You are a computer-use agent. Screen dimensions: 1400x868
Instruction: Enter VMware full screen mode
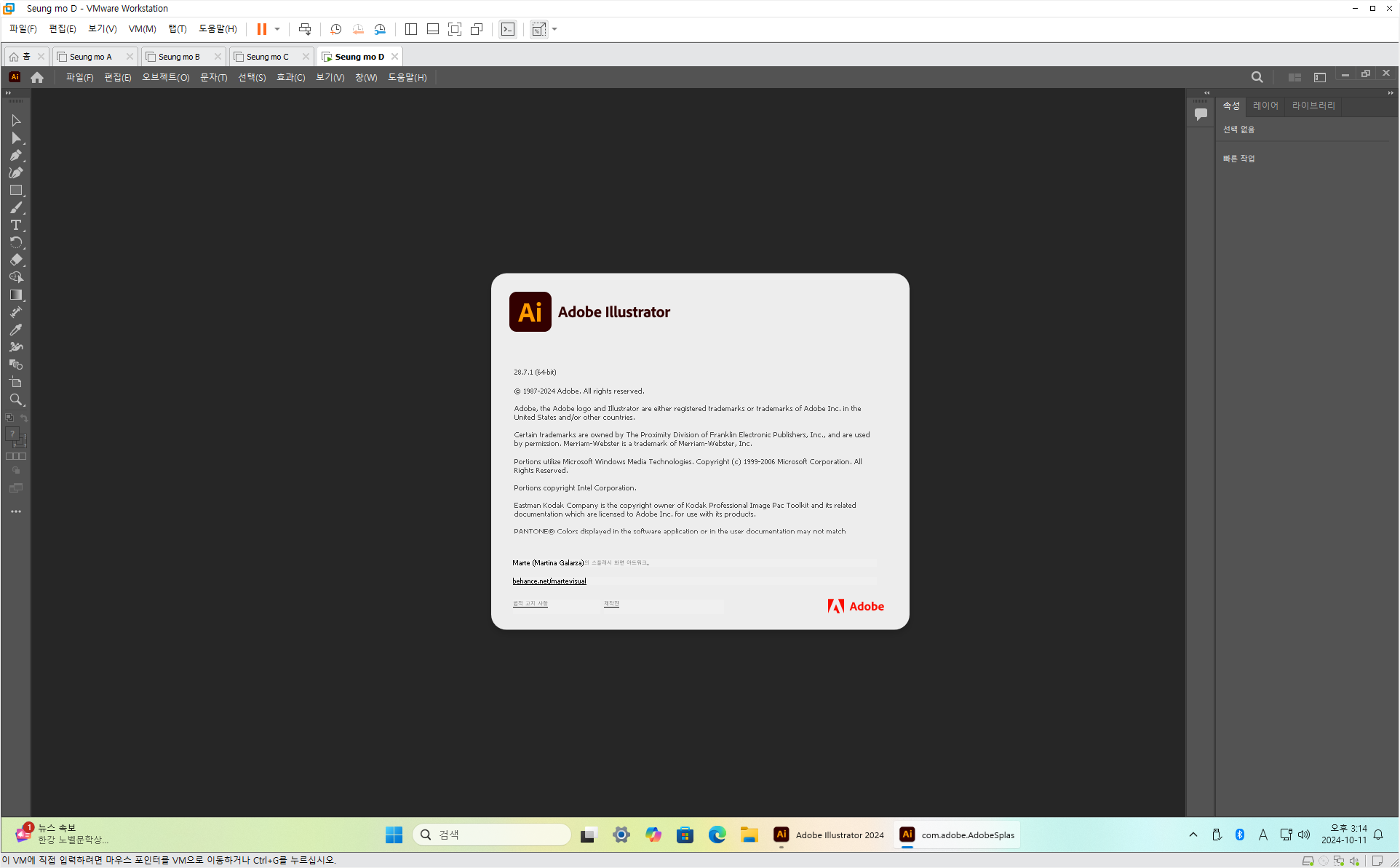(455, 29)
